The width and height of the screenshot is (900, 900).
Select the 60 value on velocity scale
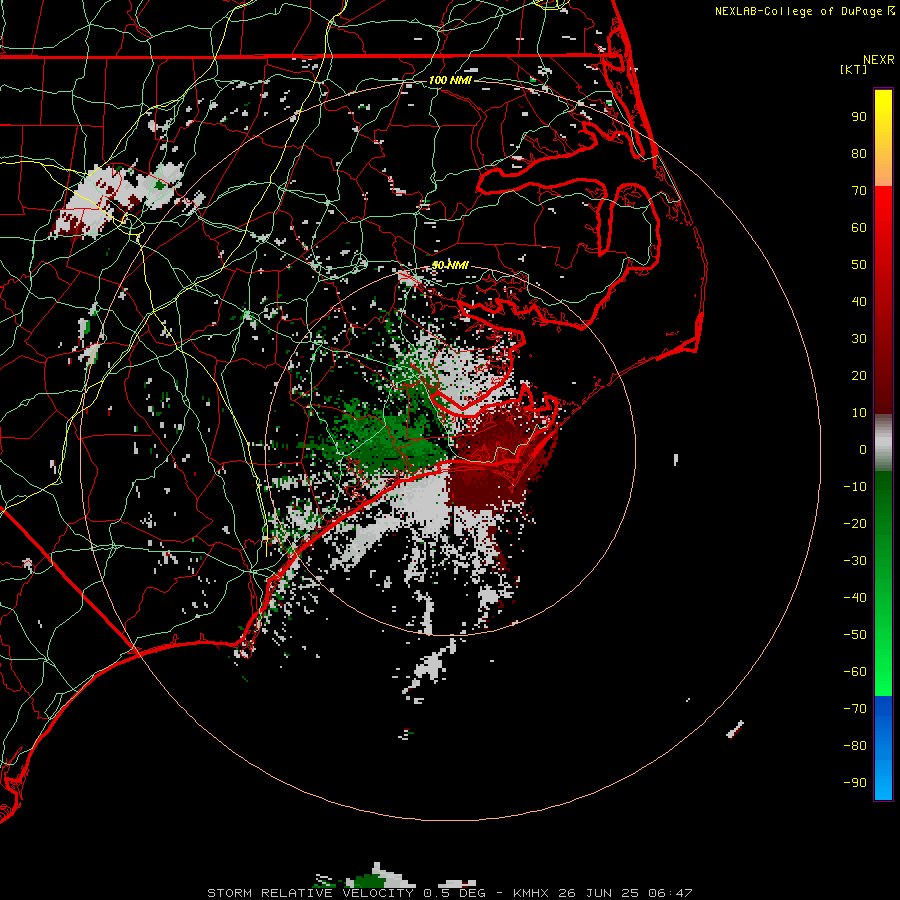click(x=859, y=228)
